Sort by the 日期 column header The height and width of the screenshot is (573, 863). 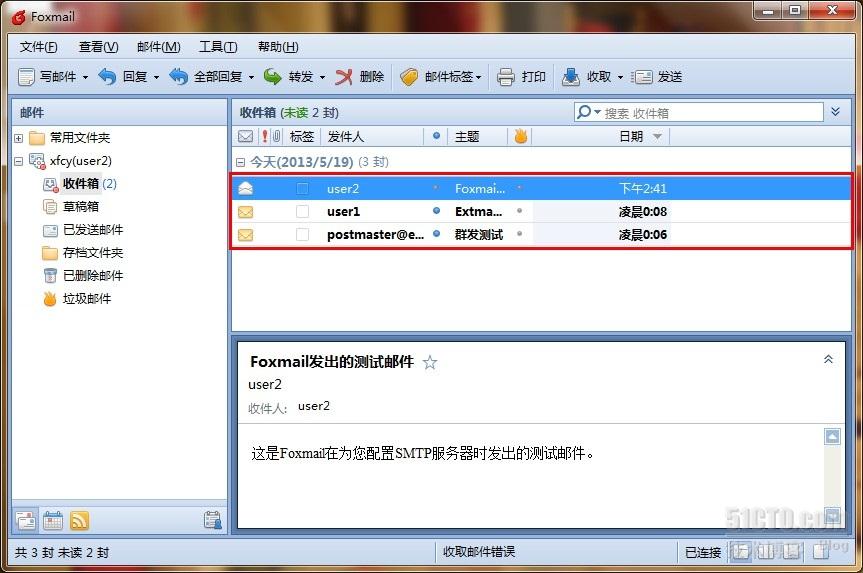tap(631, 137)
